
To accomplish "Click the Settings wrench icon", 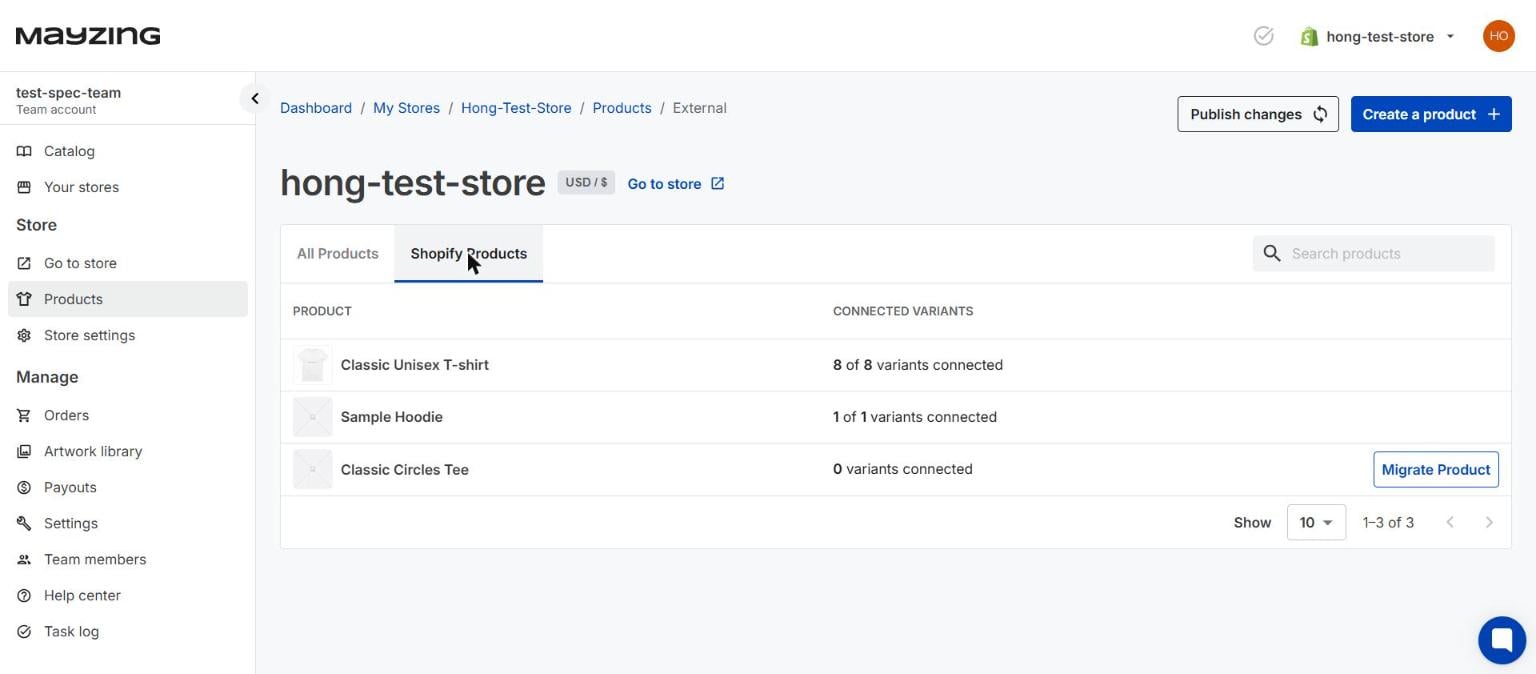I will [24, 523].
